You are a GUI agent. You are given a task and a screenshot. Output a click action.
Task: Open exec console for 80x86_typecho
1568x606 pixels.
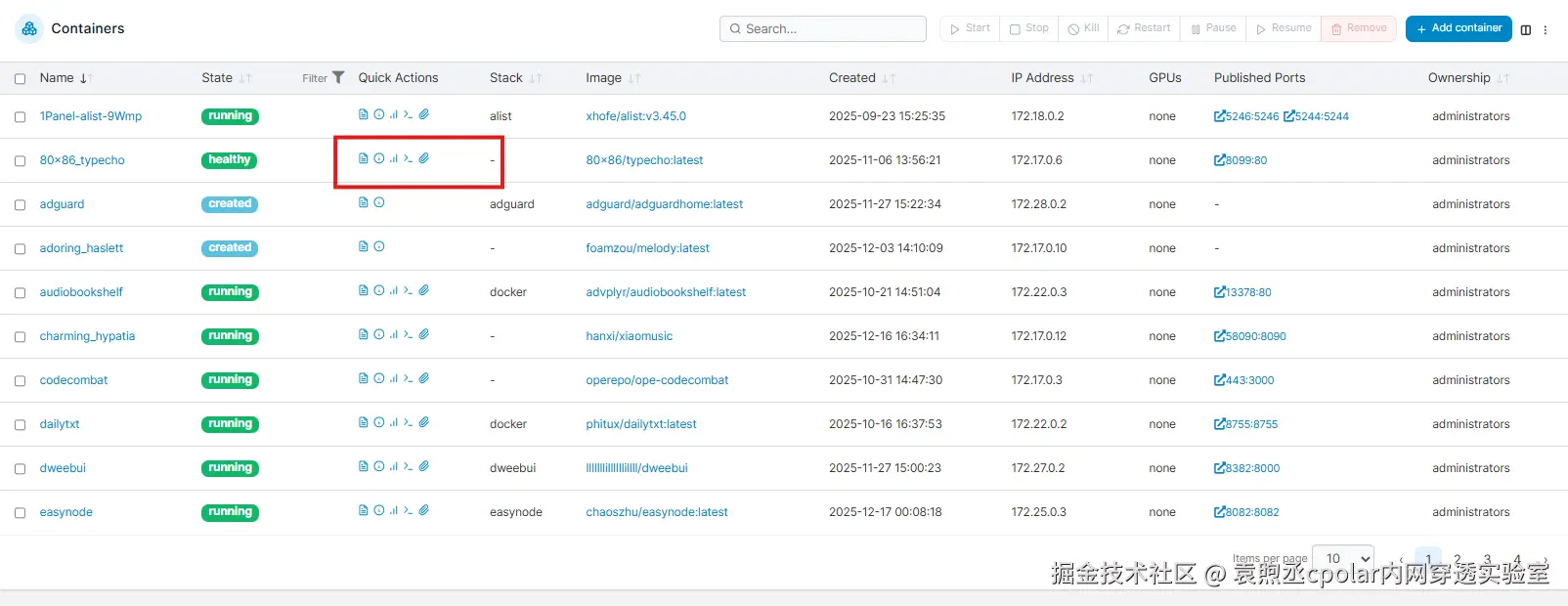click(409, 158)
